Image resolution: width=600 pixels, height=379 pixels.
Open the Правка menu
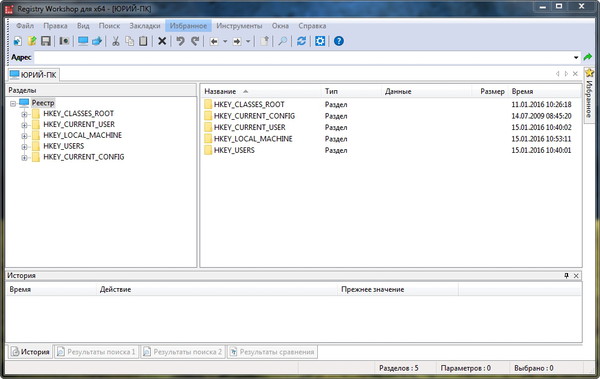pyautogui.click(x=55, y=26)
